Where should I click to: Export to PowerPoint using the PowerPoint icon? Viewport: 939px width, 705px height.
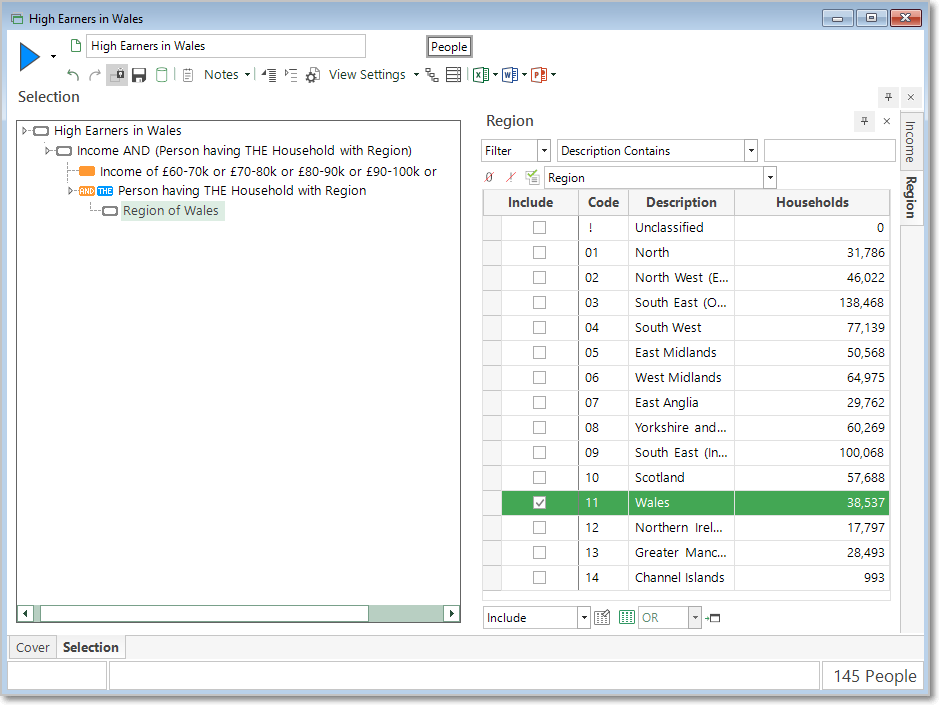539,75
